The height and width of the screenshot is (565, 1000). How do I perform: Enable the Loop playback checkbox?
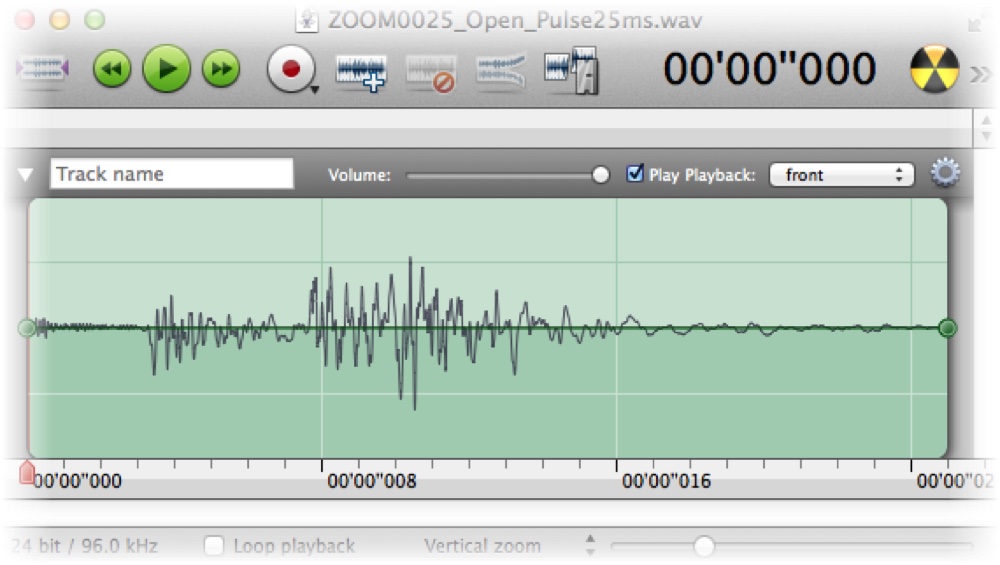point(214,546)
